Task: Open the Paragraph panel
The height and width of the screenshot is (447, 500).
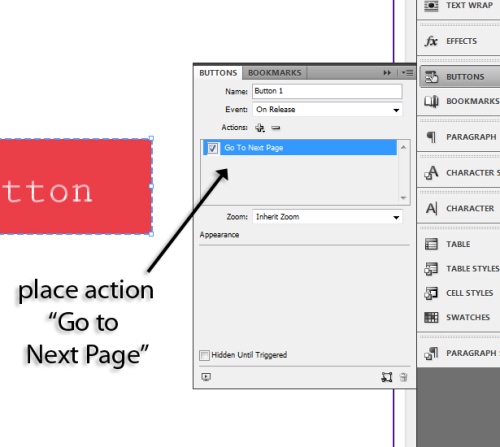Action: pos(459,137)
